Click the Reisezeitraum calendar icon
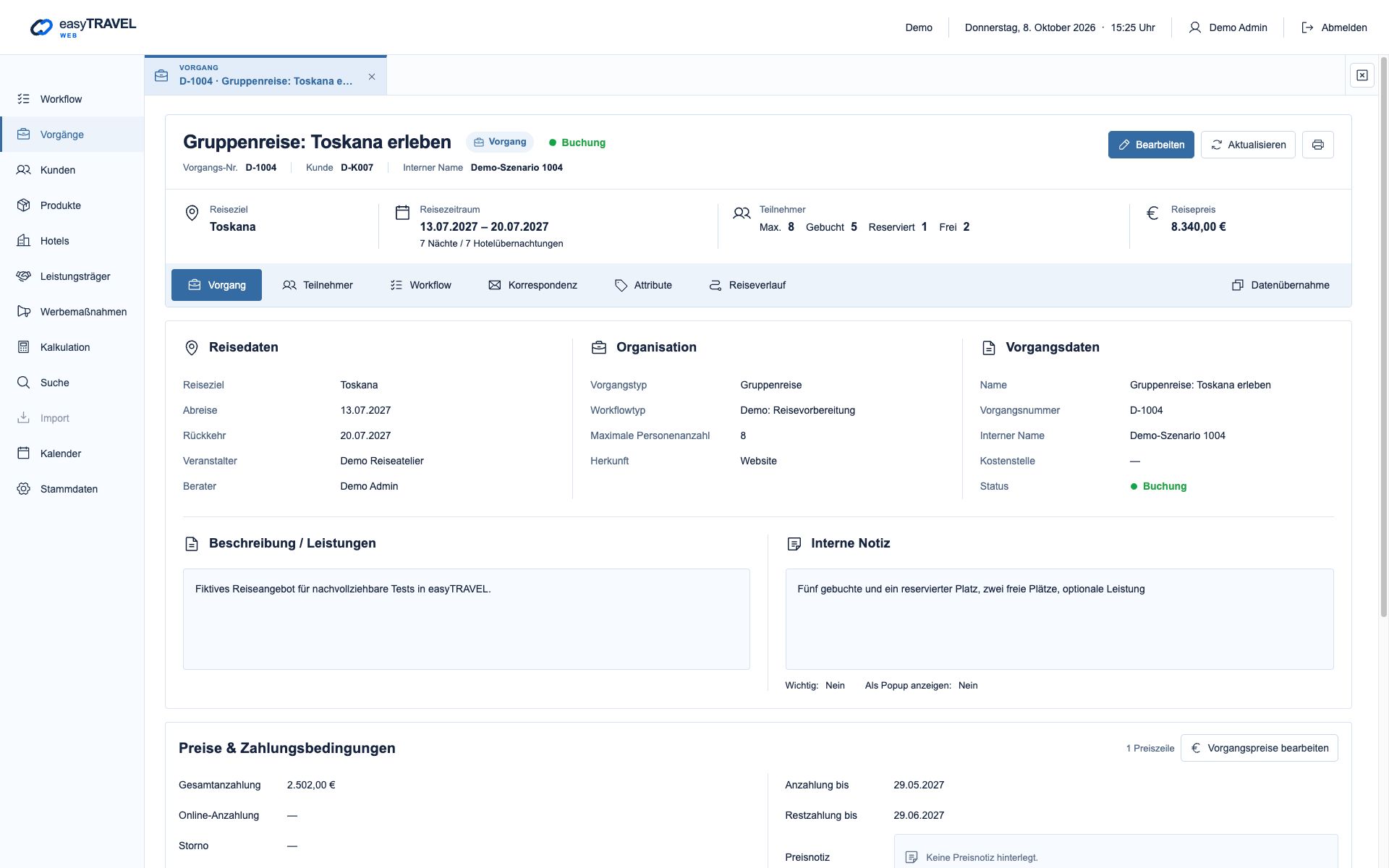 click(402, 212)
